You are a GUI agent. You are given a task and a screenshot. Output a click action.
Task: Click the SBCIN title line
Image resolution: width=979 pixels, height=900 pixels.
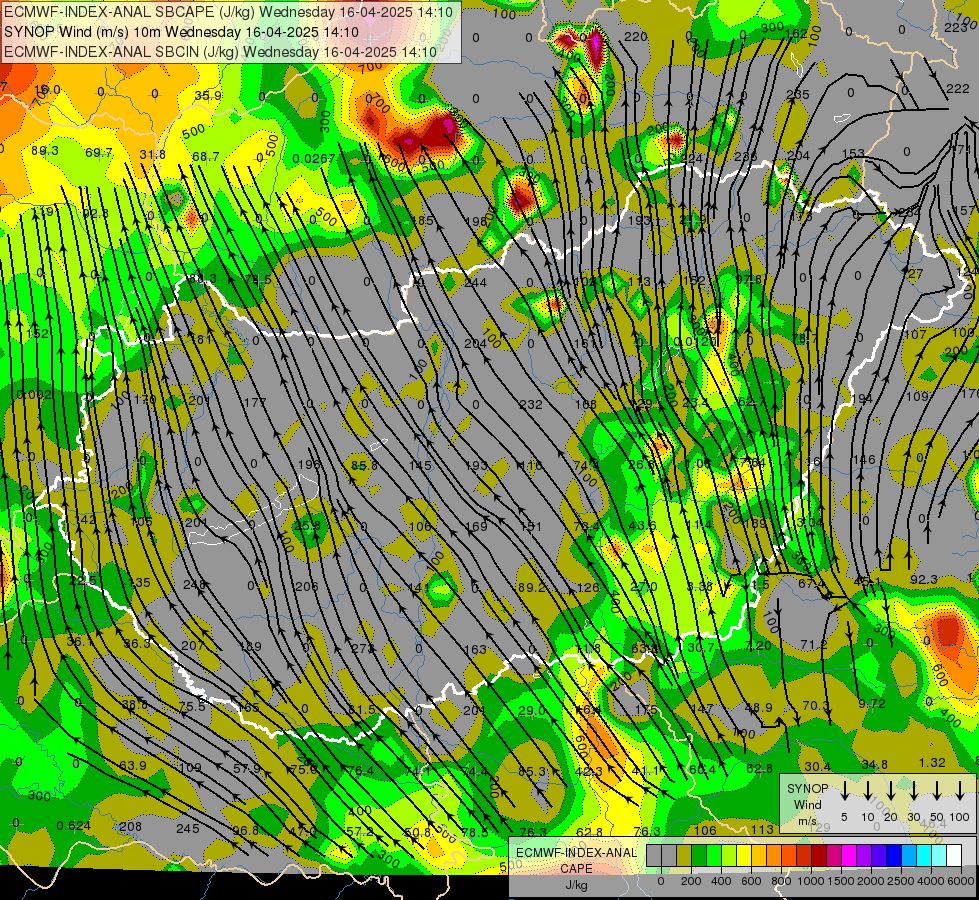(x=220, y=52)
